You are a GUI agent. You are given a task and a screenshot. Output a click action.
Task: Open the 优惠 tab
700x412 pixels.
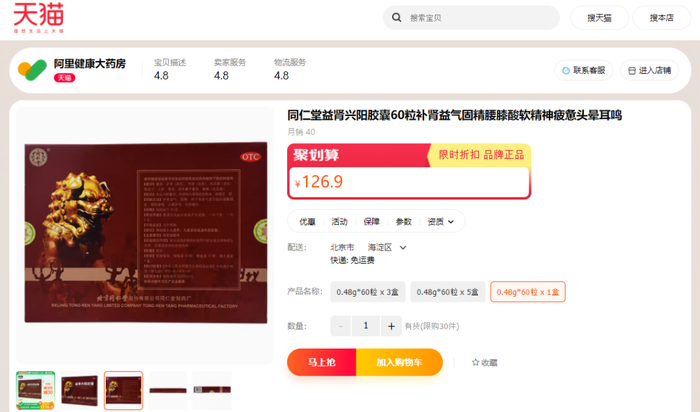click(x=307, y=222)
